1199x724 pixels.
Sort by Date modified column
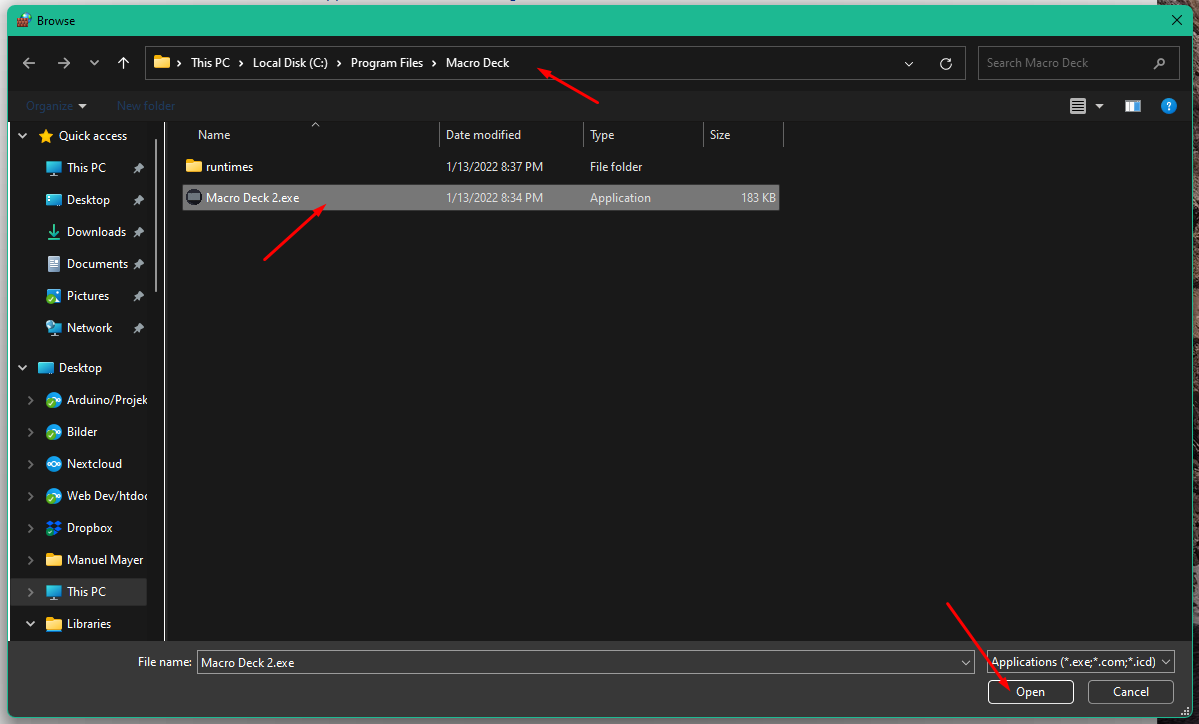(x=483, y=135)
